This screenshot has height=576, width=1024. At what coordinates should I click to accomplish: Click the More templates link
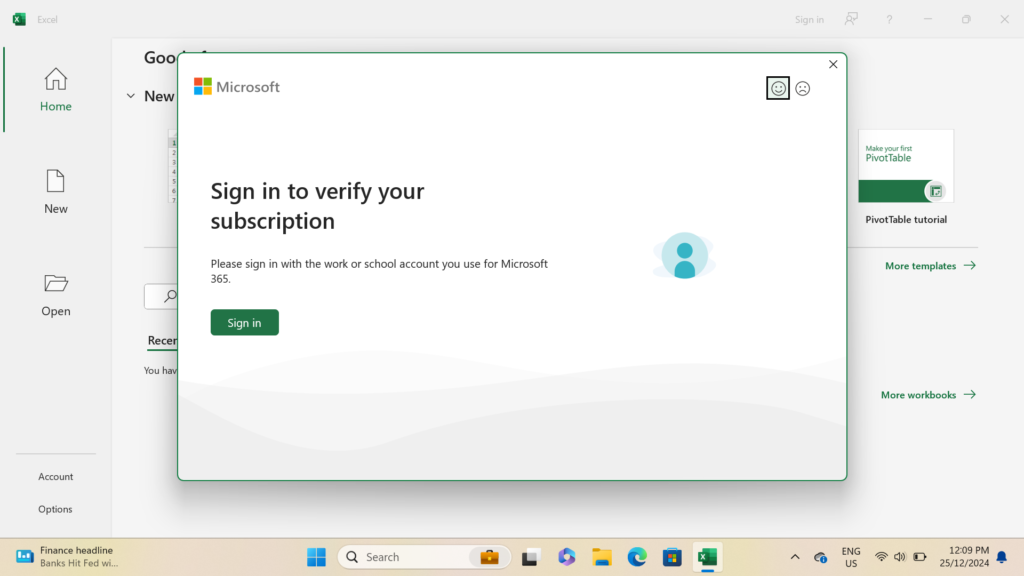pyautogui.click(x=929, y=266)
